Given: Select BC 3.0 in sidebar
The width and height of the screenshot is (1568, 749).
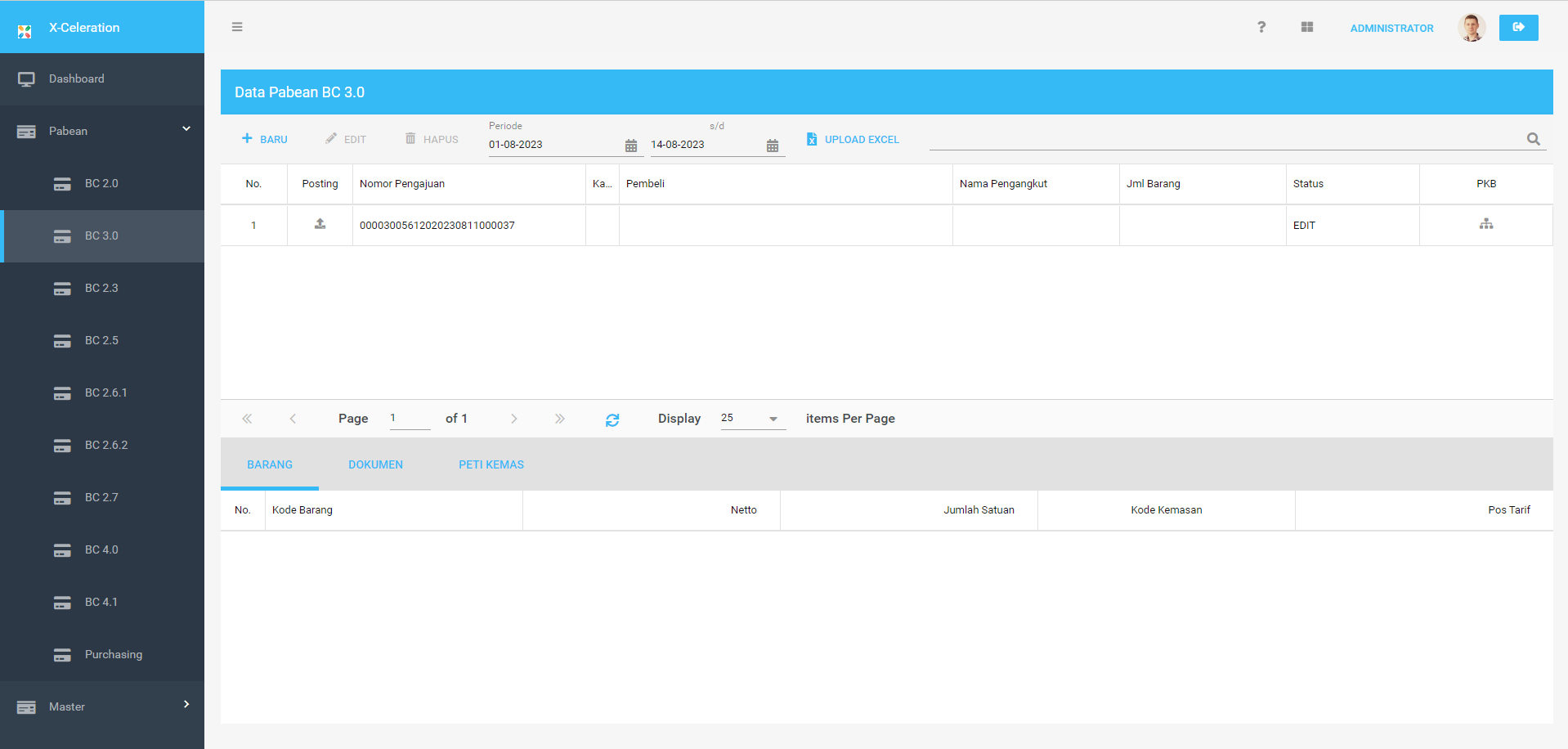Looking at the screenshot, I should click(102, 235).
